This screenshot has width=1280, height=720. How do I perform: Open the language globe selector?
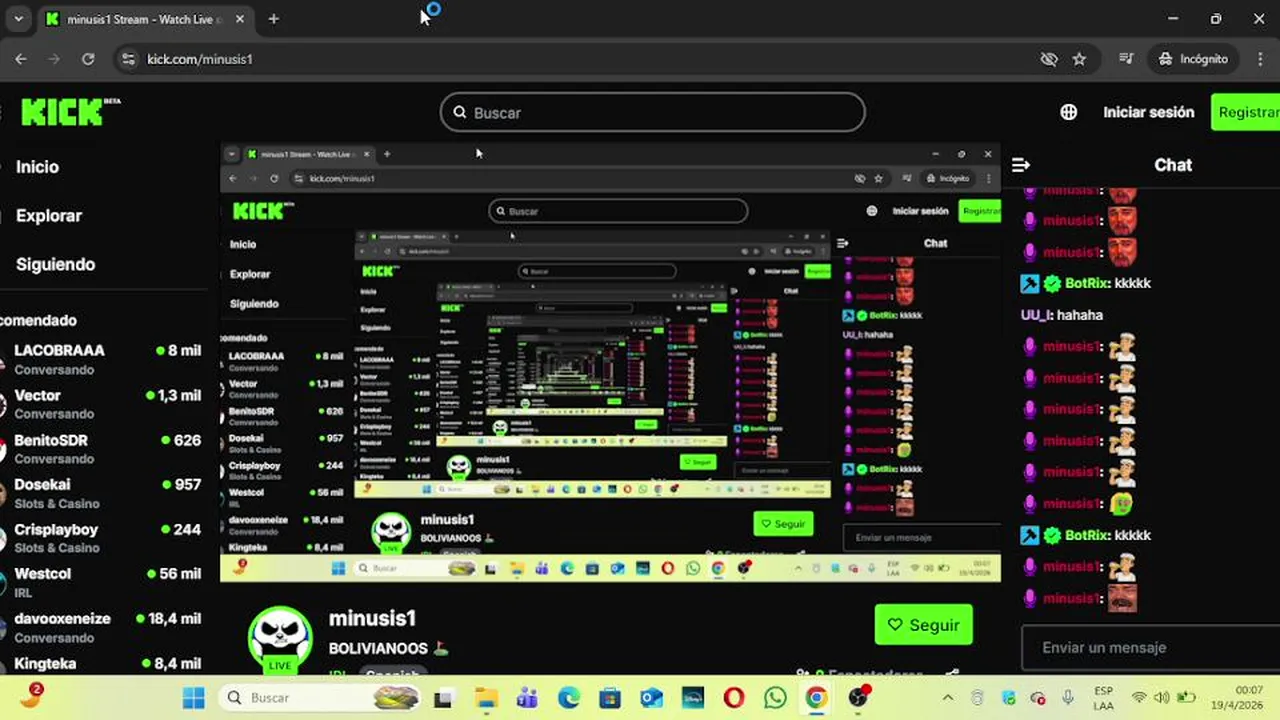(x=1069, y=112)
